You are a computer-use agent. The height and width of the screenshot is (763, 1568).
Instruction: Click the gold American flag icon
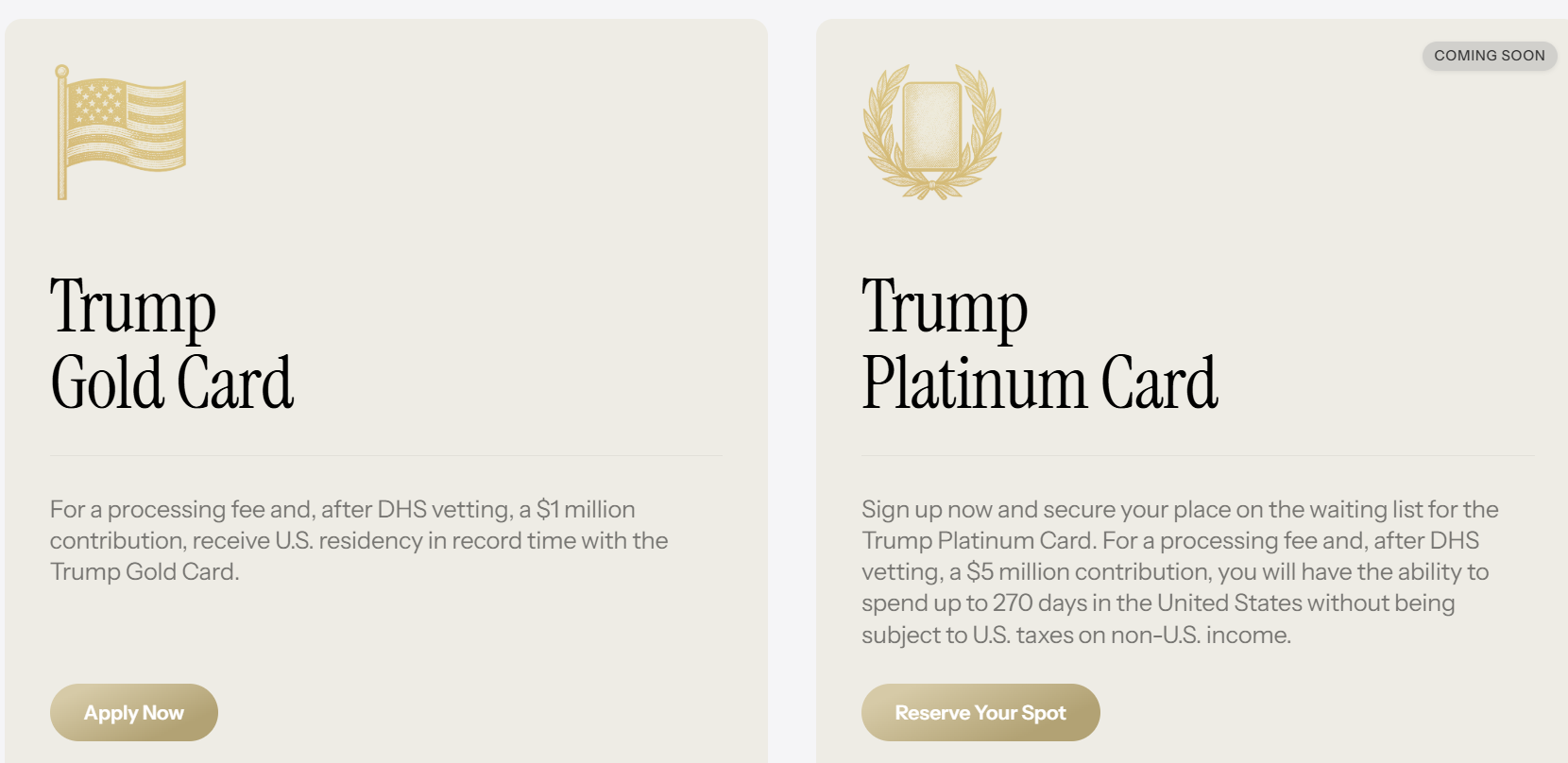click(121, 130)
